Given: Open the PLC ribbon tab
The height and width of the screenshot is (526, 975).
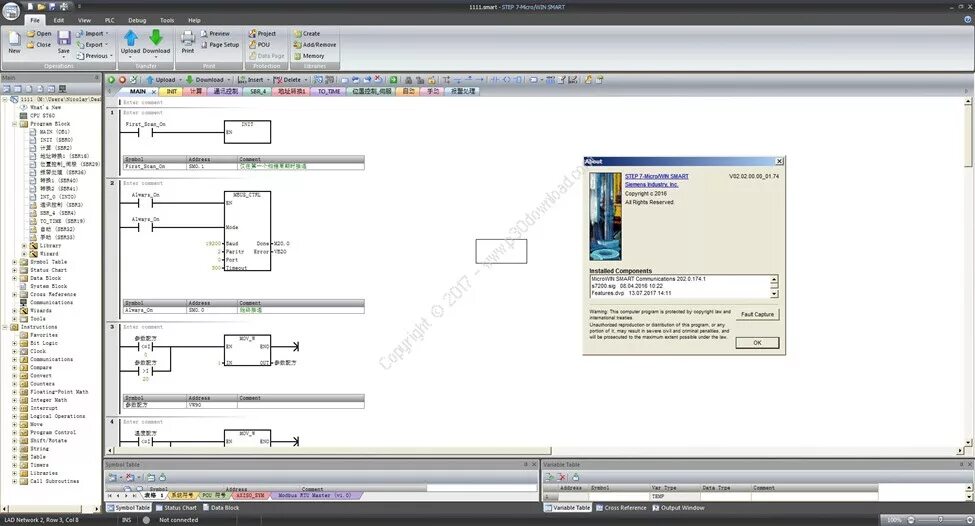Looking at the screenshot, I should 109,20.
